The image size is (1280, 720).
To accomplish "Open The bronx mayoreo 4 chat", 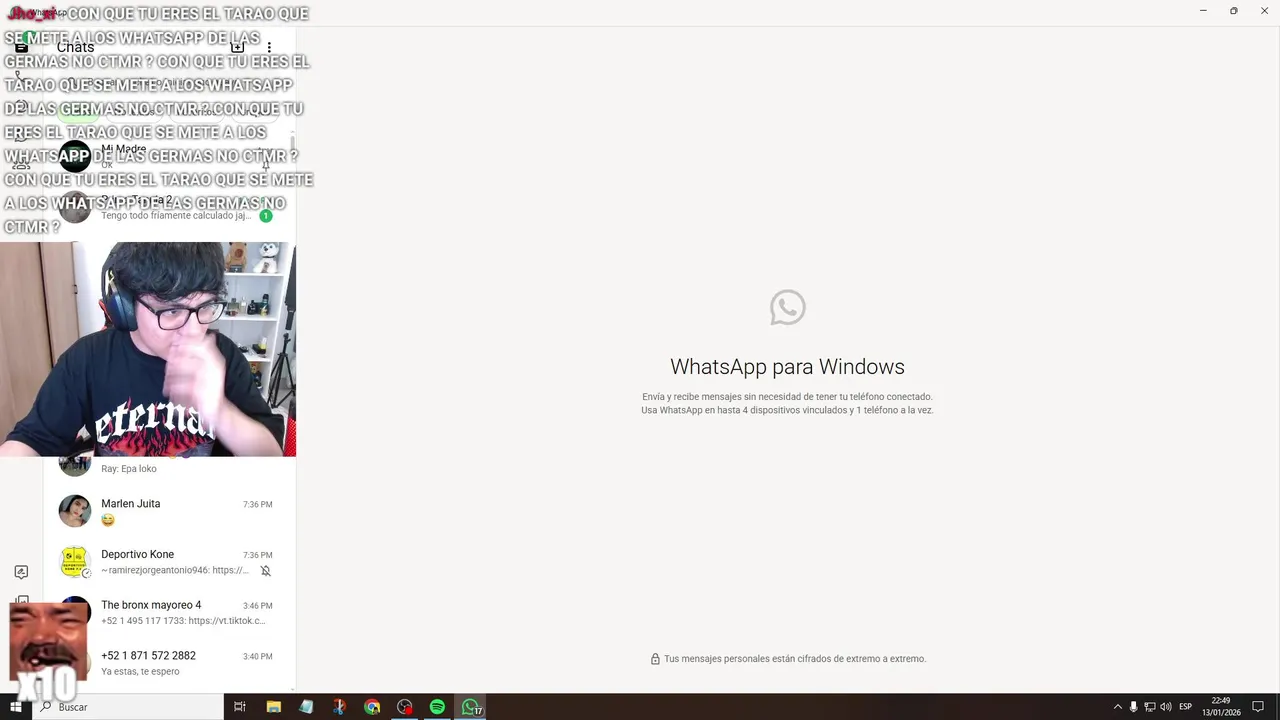I will [167, 612].
